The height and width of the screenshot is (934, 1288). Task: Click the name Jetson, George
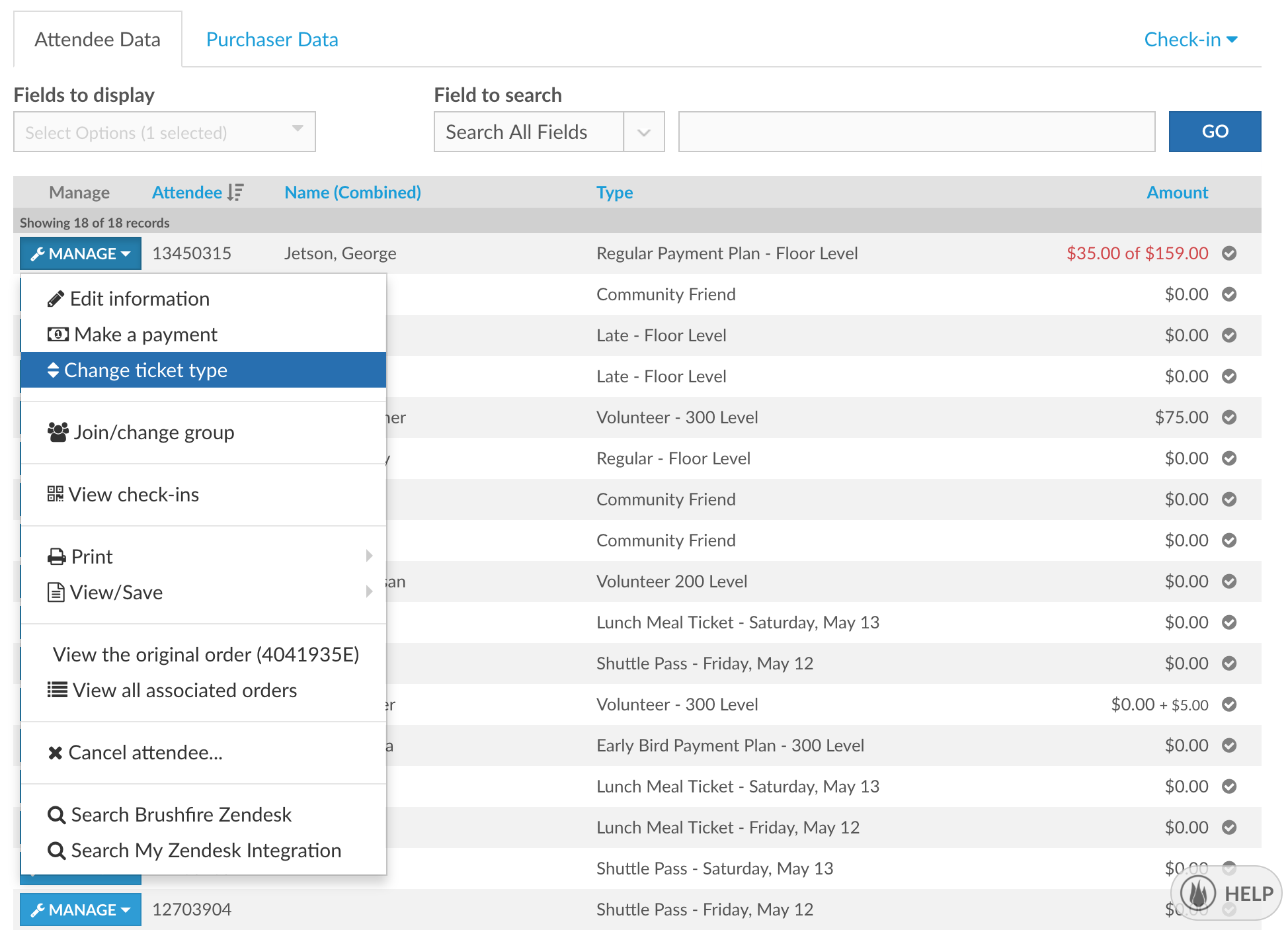pyautogui.click(x=340, y=253)
